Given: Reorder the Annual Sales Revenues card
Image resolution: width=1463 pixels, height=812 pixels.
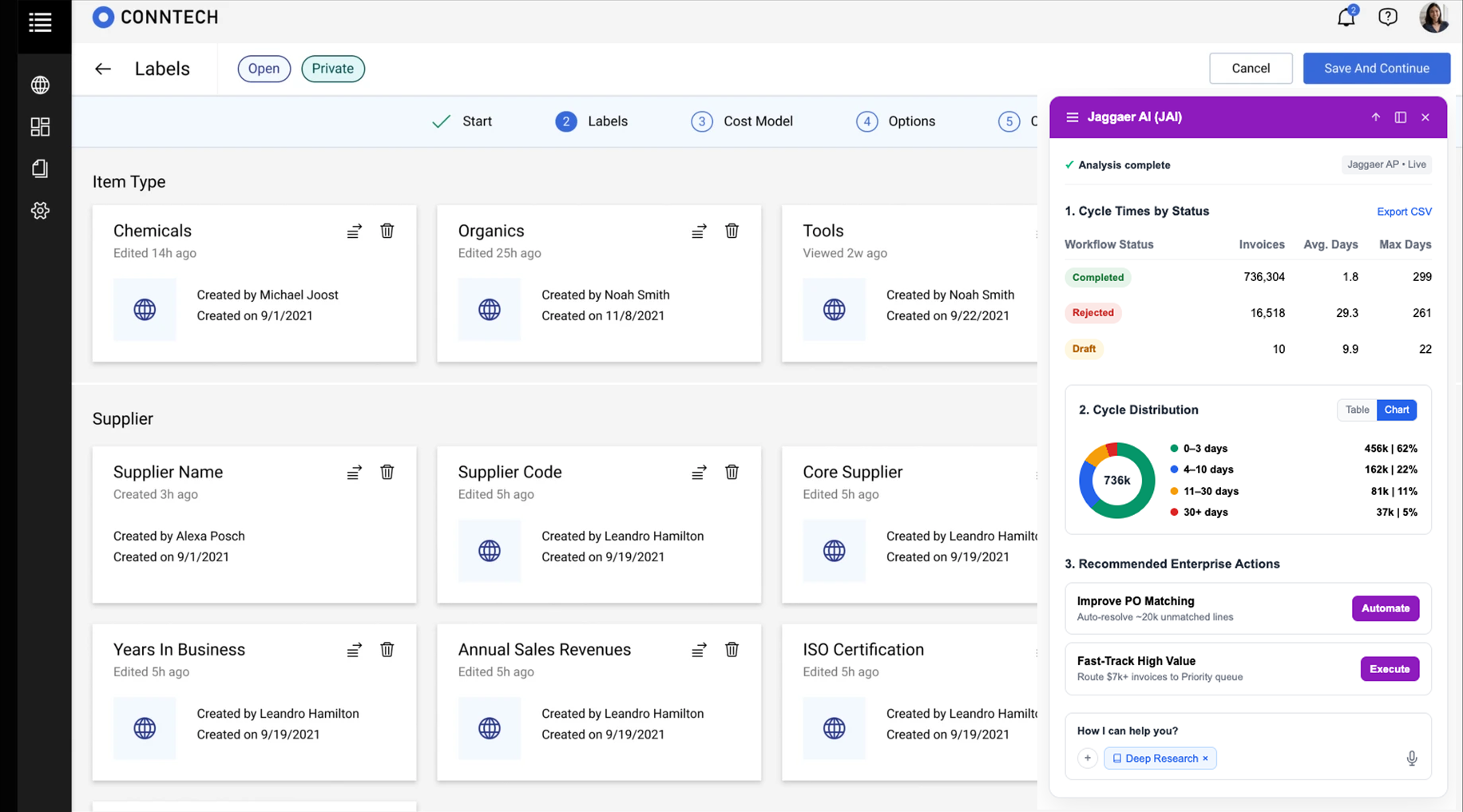Looking at the screenshot, I should (699, 650).
